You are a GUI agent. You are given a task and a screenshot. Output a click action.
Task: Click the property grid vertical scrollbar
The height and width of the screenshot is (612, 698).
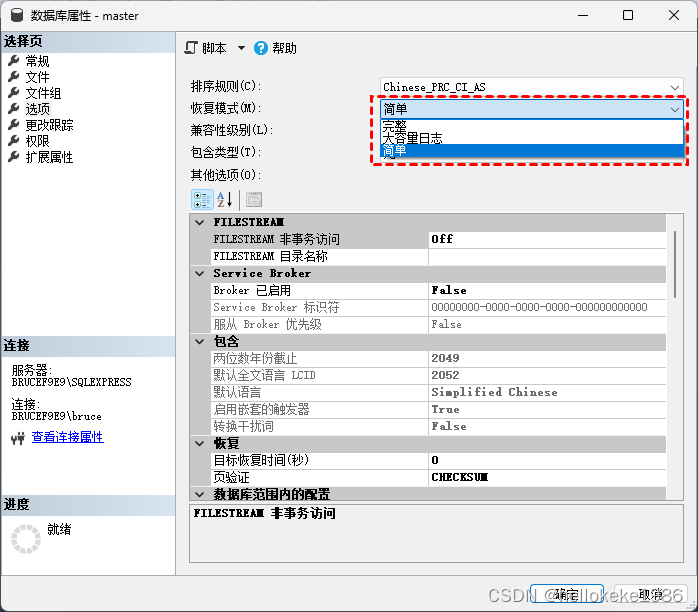coord(675,264)
